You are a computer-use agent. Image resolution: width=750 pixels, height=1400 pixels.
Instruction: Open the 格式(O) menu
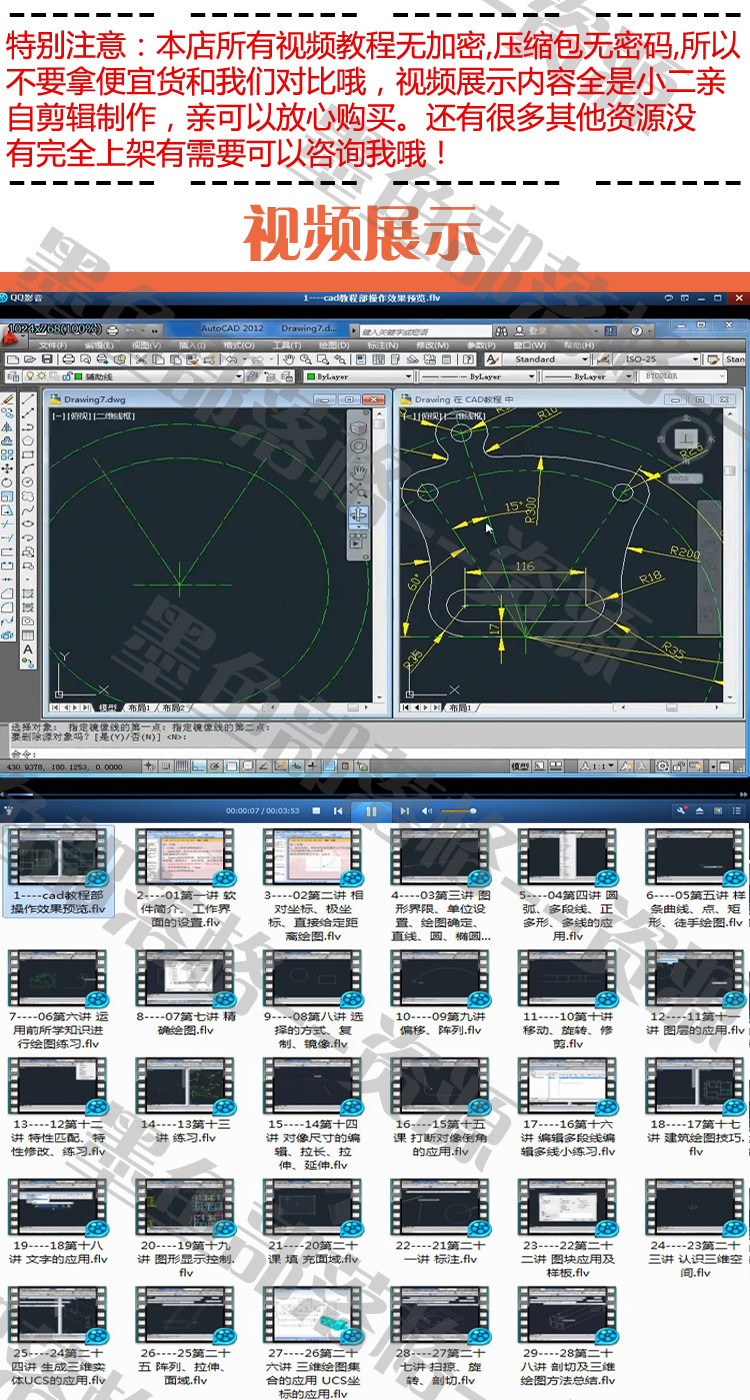(x=238, y=345)
